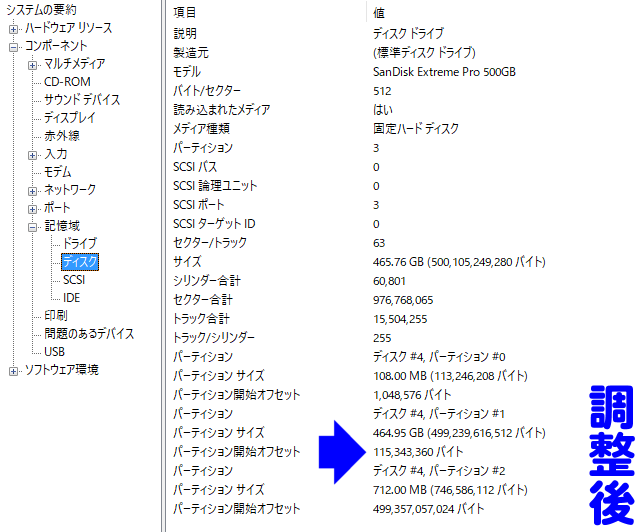Click the 976,768,065 sector total value
The height and width of the screenshot is (532, 643).
pos(403,300)
